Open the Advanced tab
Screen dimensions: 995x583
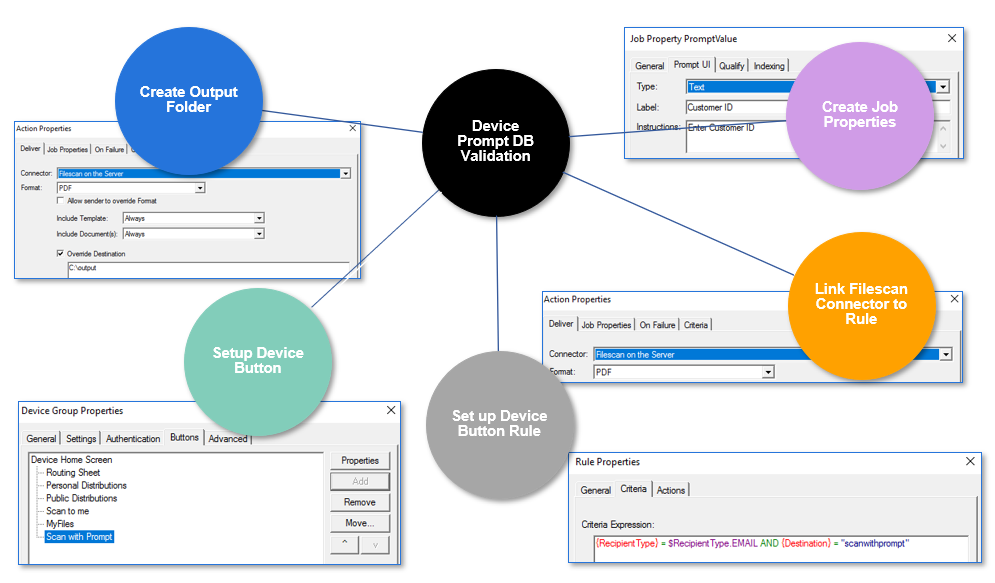pos(228,438)
